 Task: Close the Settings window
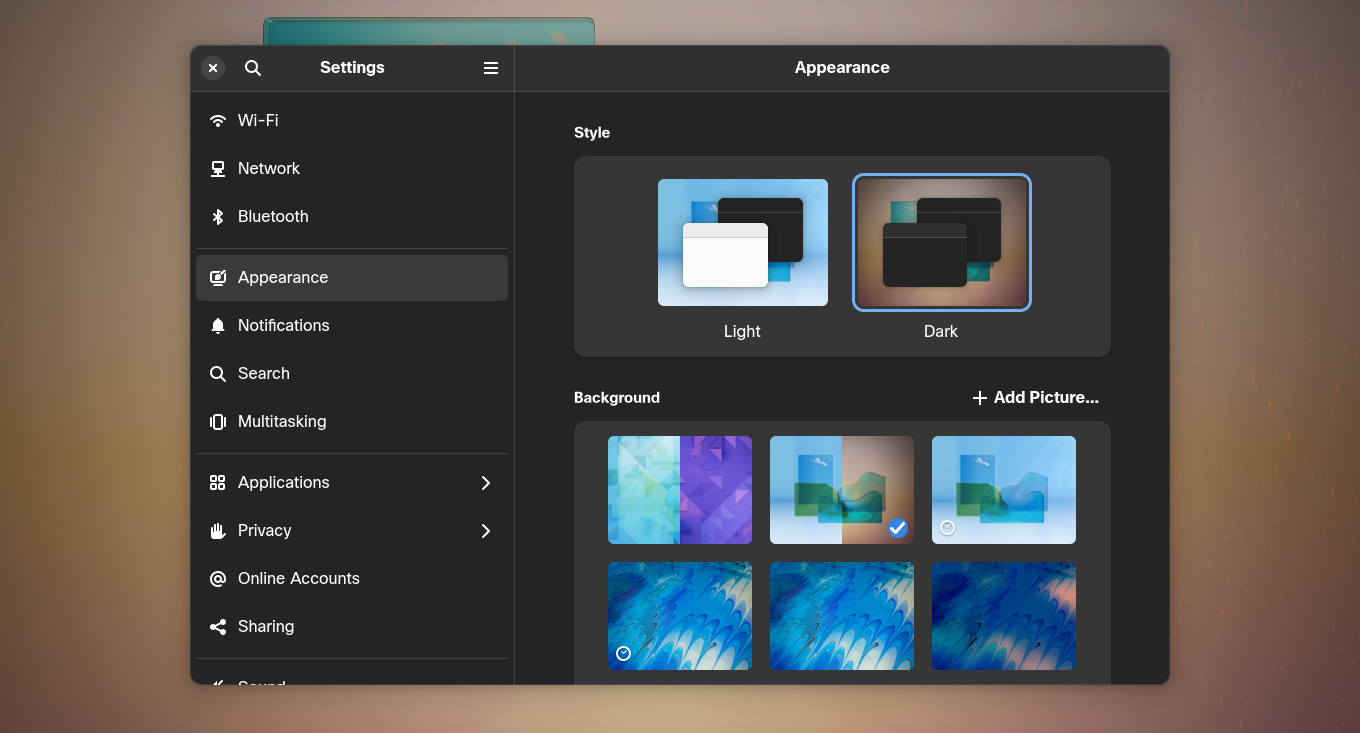click(213, 68)
